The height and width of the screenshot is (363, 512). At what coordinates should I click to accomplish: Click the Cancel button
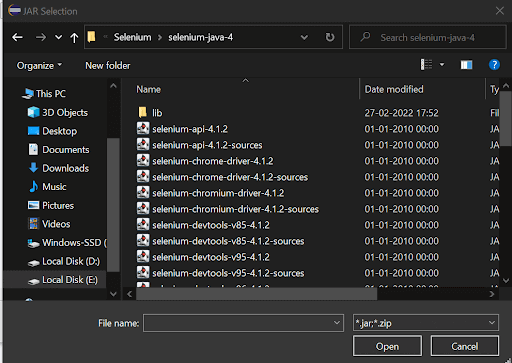pyautogui.click(x=465, y=346)
